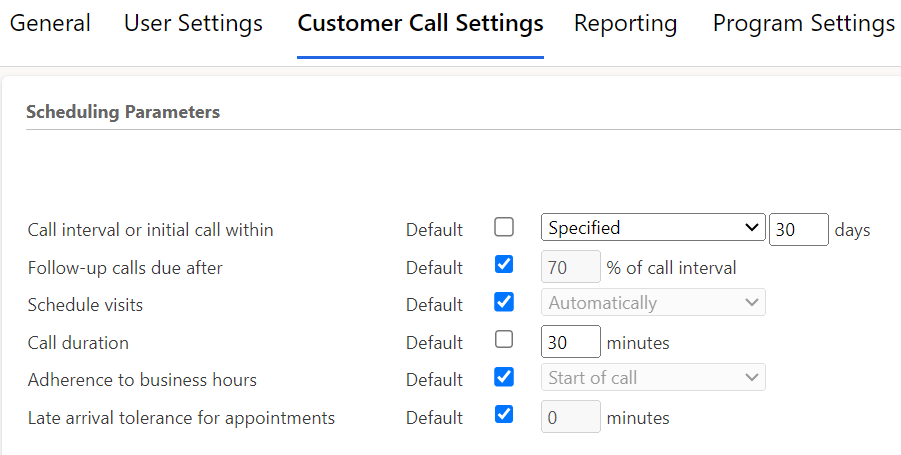Switch to the User Settings tab
Image resolution: width=901 pixels, height=455 pixels.
point(193,23)
